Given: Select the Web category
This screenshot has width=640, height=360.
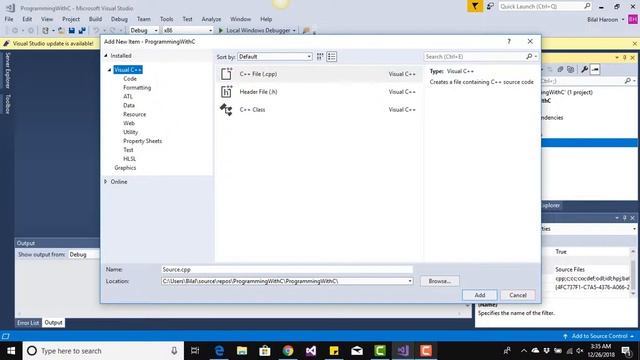Looking at the screenshot, I should pyautogui.click(x=129, y=123).
